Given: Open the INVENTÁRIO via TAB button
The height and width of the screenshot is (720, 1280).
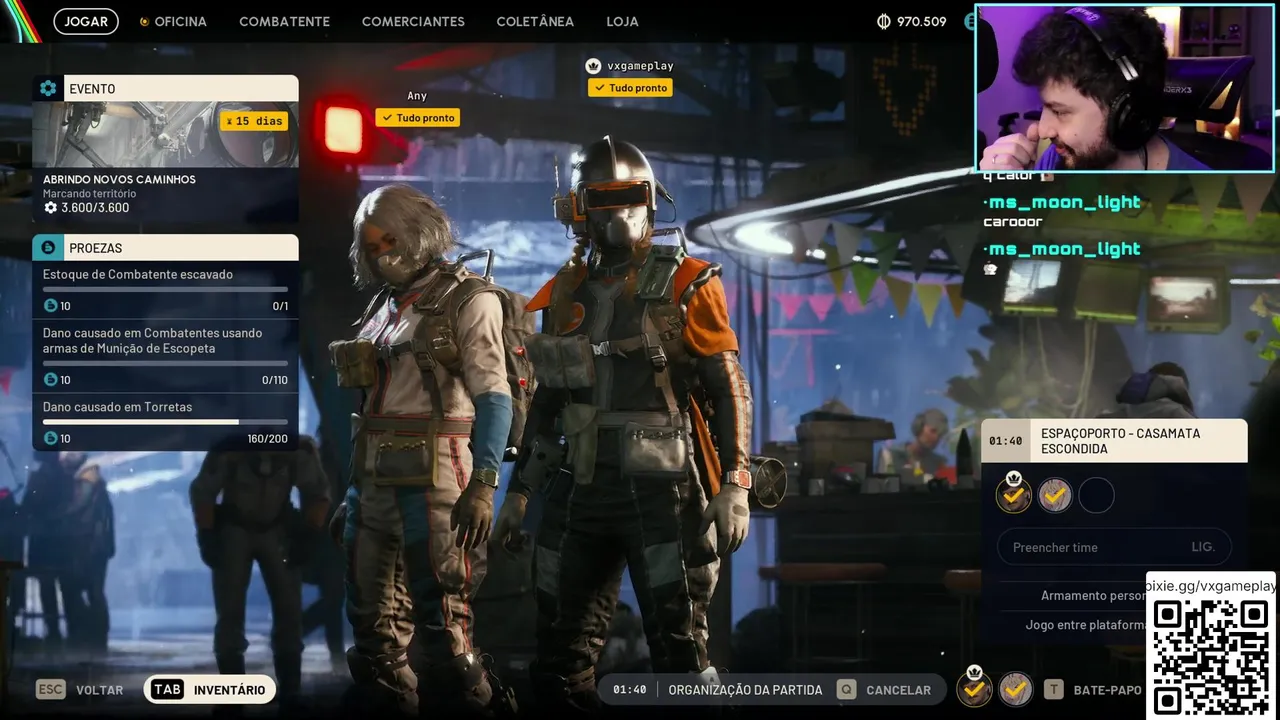Looking at the screenshot, I should pyautogui.click(x=210, y=689).
